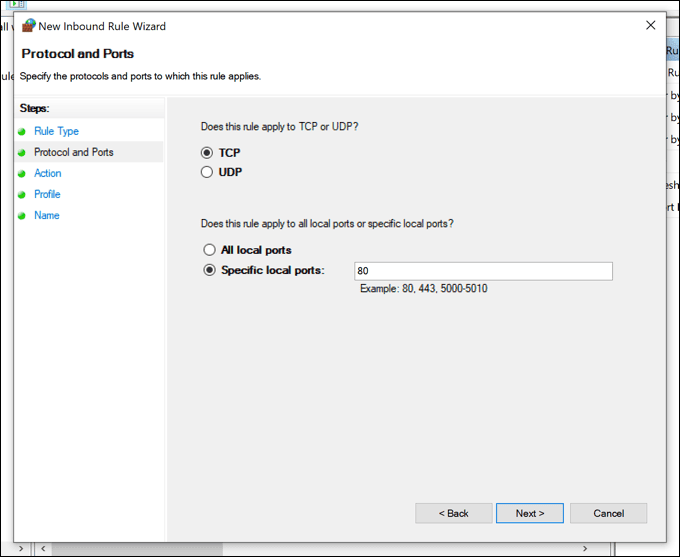Open the Action step in sidebar
The image size is (680, 557).
[47, 173]
